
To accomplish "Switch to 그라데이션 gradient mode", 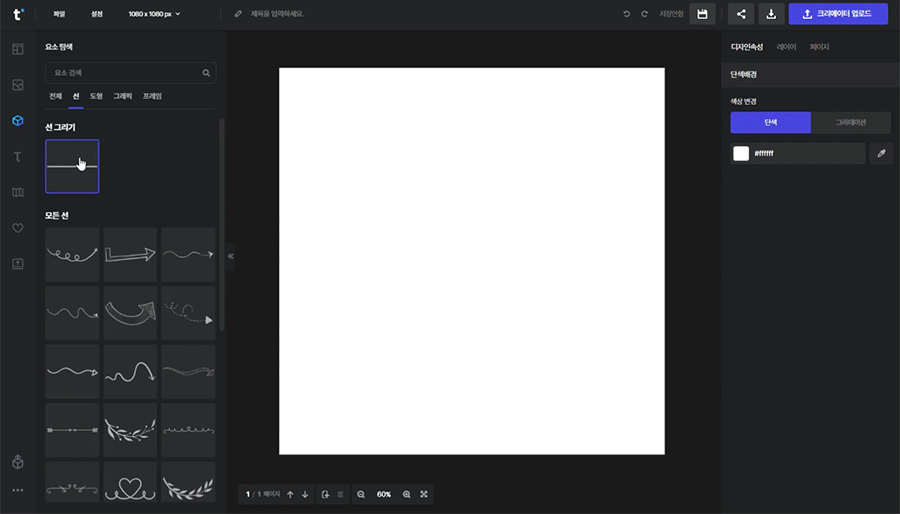I will 851,122.
